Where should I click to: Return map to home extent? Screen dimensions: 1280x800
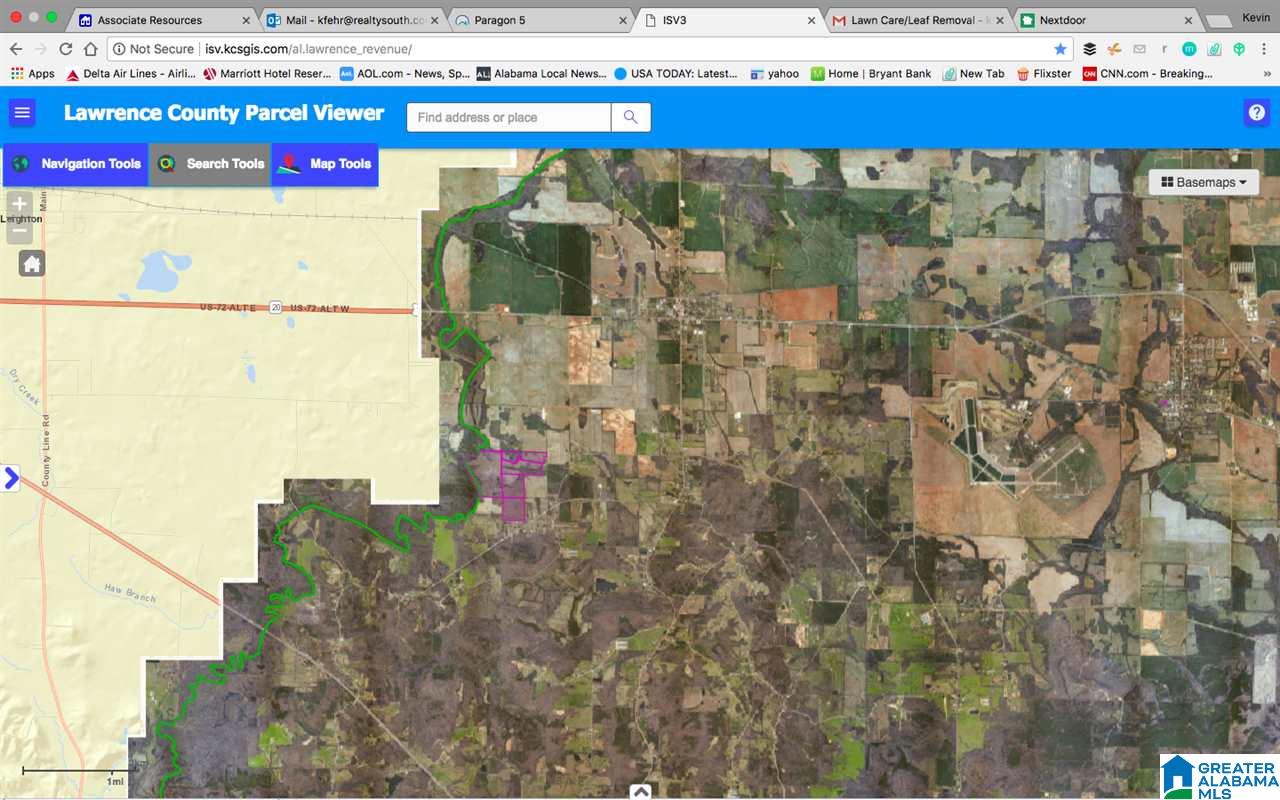pos(32,264)
